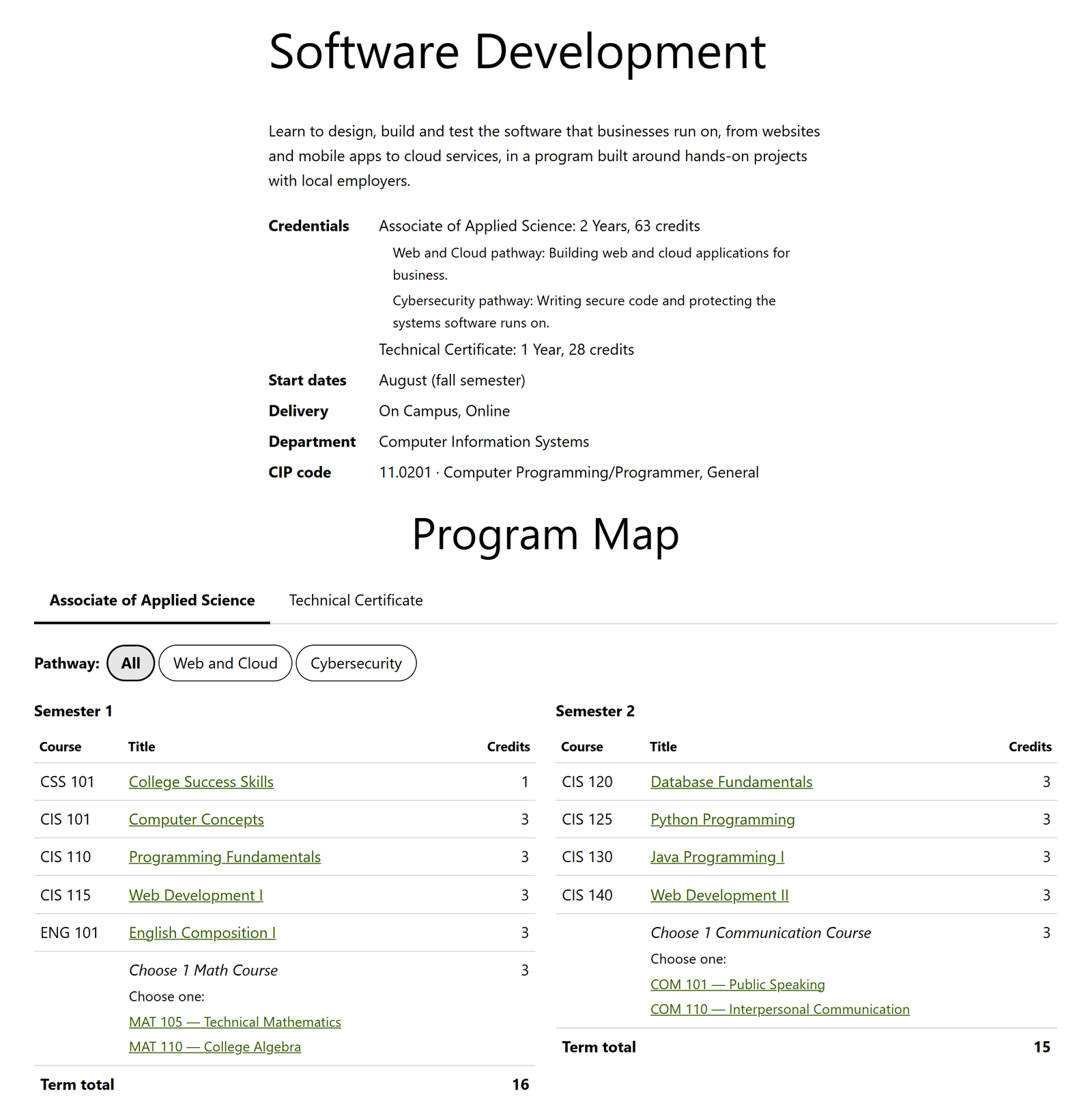The height and width of the screenshot is (1112, 1092).
Task: Click the Semester 2 heading
Action: click(x=595, y=711)
